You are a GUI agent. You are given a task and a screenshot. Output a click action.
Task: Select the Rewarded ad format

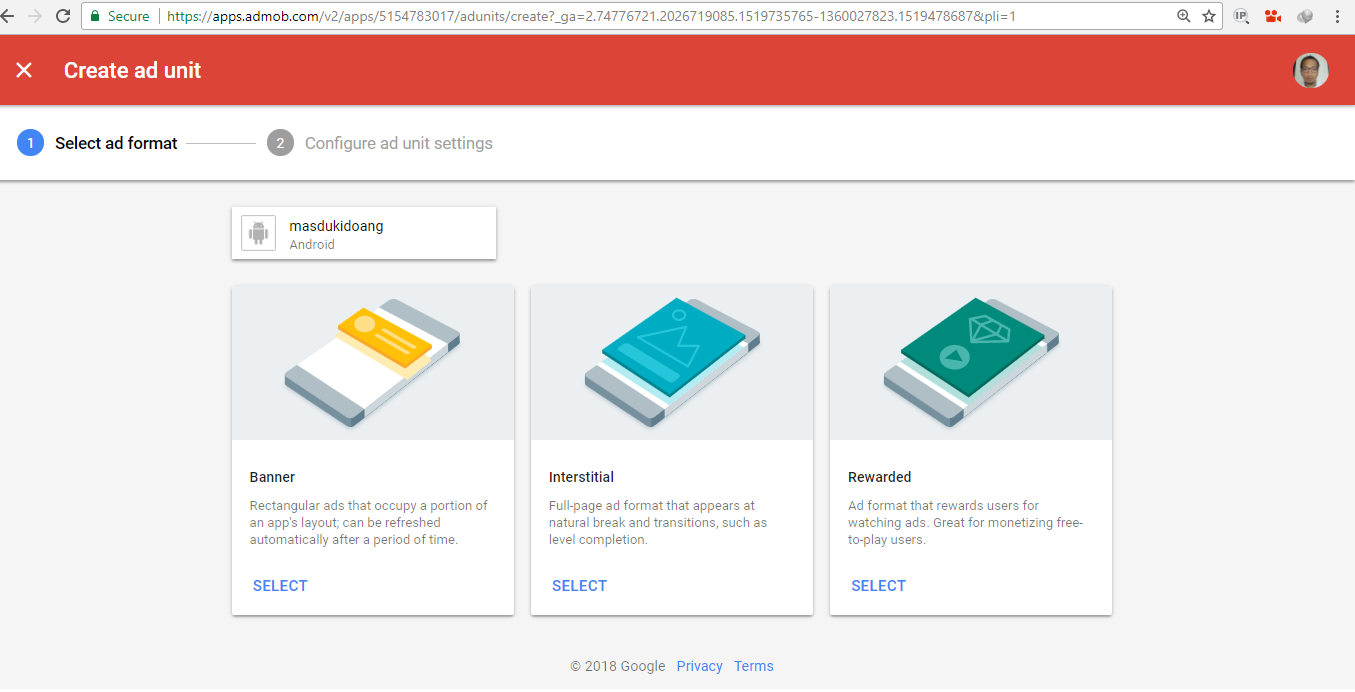(878, 585)
